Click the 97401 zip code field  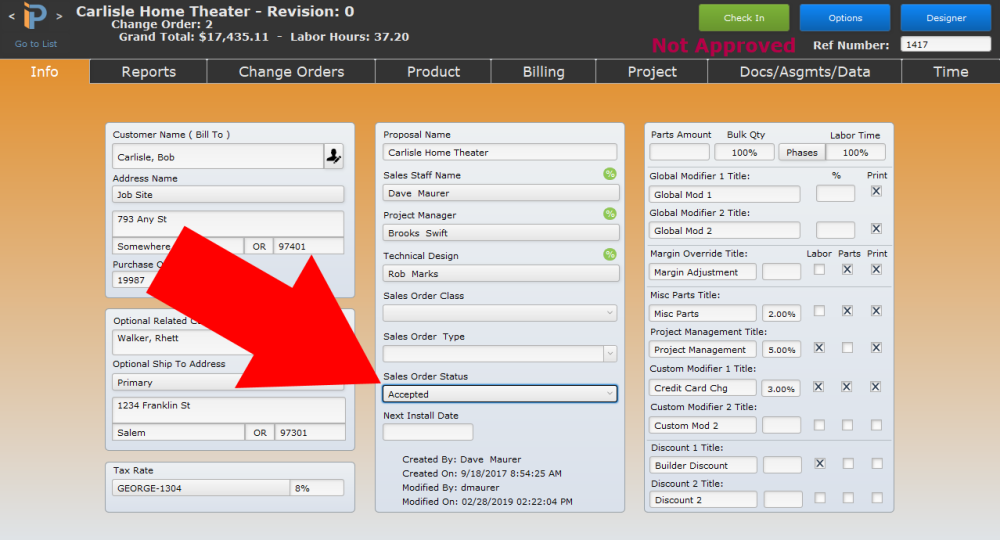309,246
